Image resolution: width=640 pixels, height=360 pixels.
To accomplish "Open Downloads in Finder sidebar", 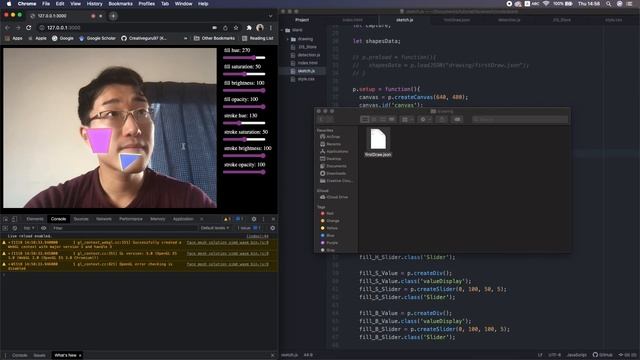I will (333, 173).
